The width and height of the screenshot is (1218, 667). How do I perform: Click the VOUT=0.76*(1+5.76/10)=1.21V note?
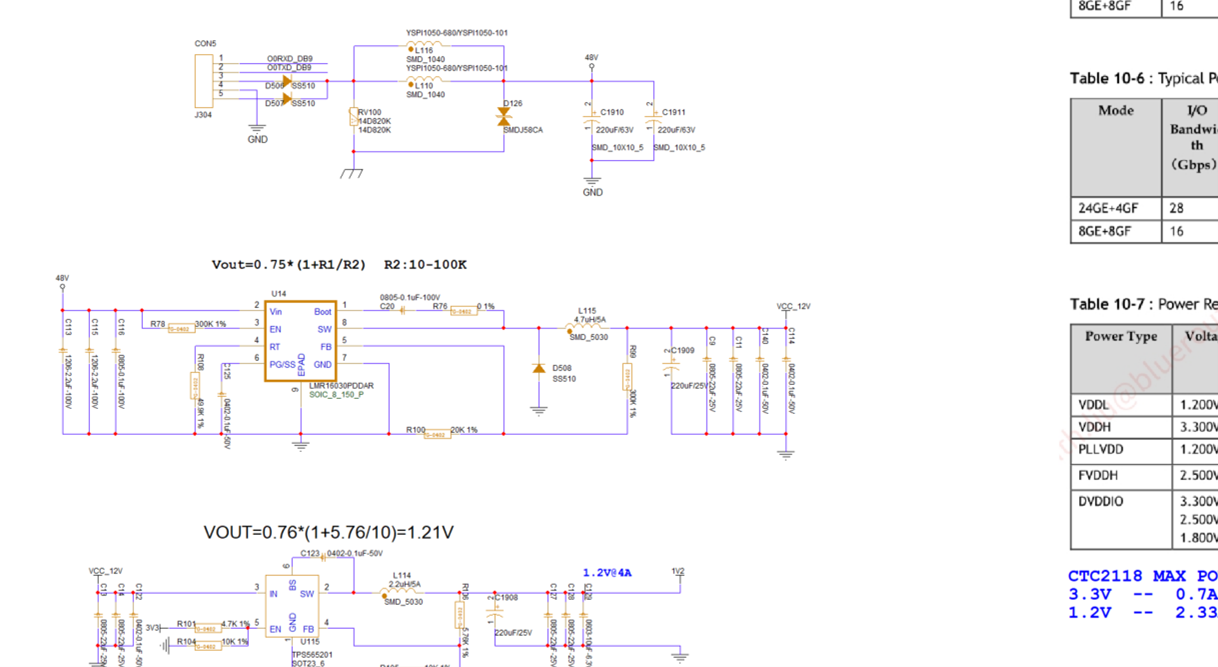(336, 532)
